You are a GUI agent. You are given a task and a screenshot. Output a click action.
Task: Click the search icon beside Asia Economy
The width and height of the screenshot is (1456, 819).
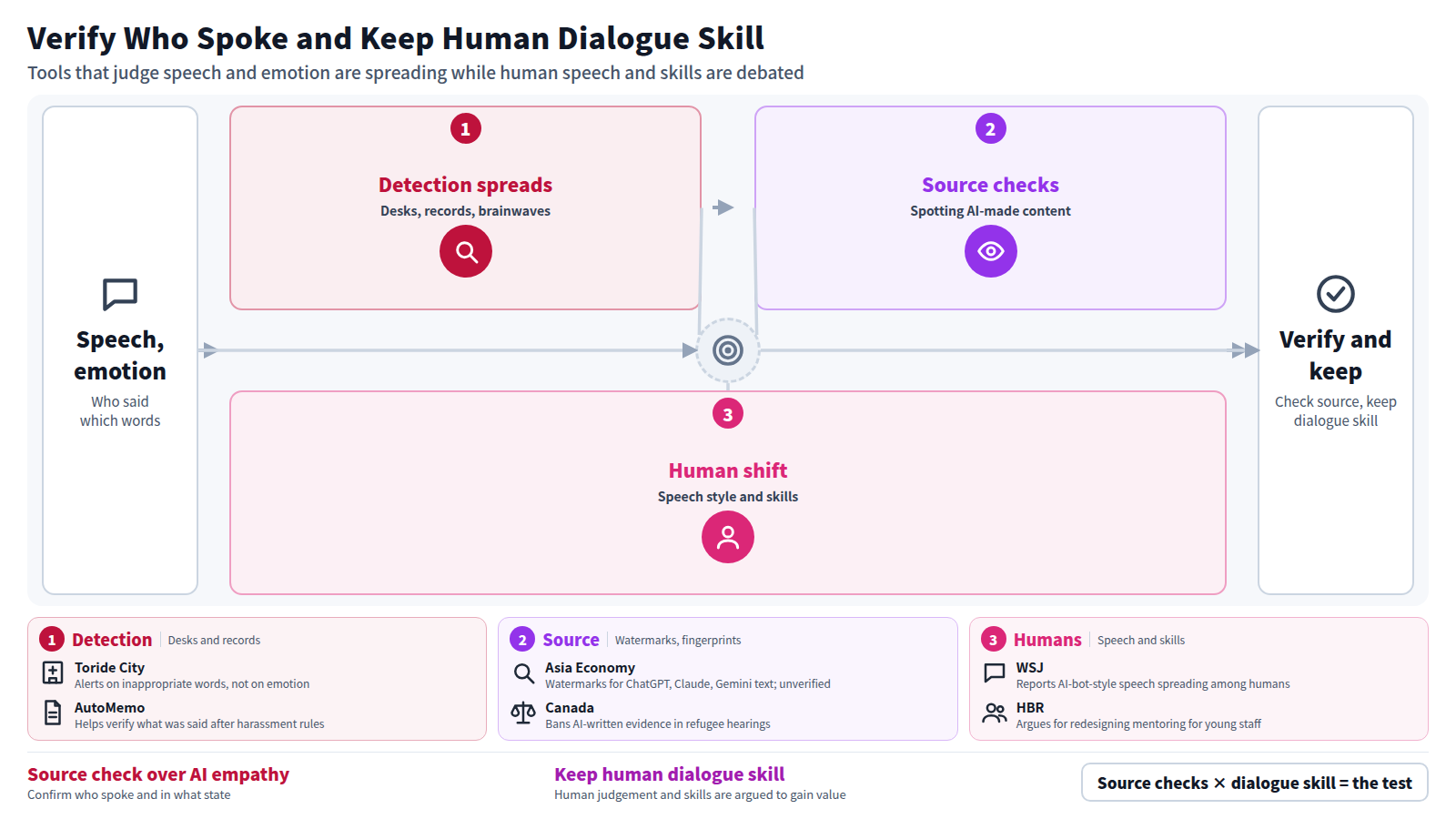click(523, 673)
